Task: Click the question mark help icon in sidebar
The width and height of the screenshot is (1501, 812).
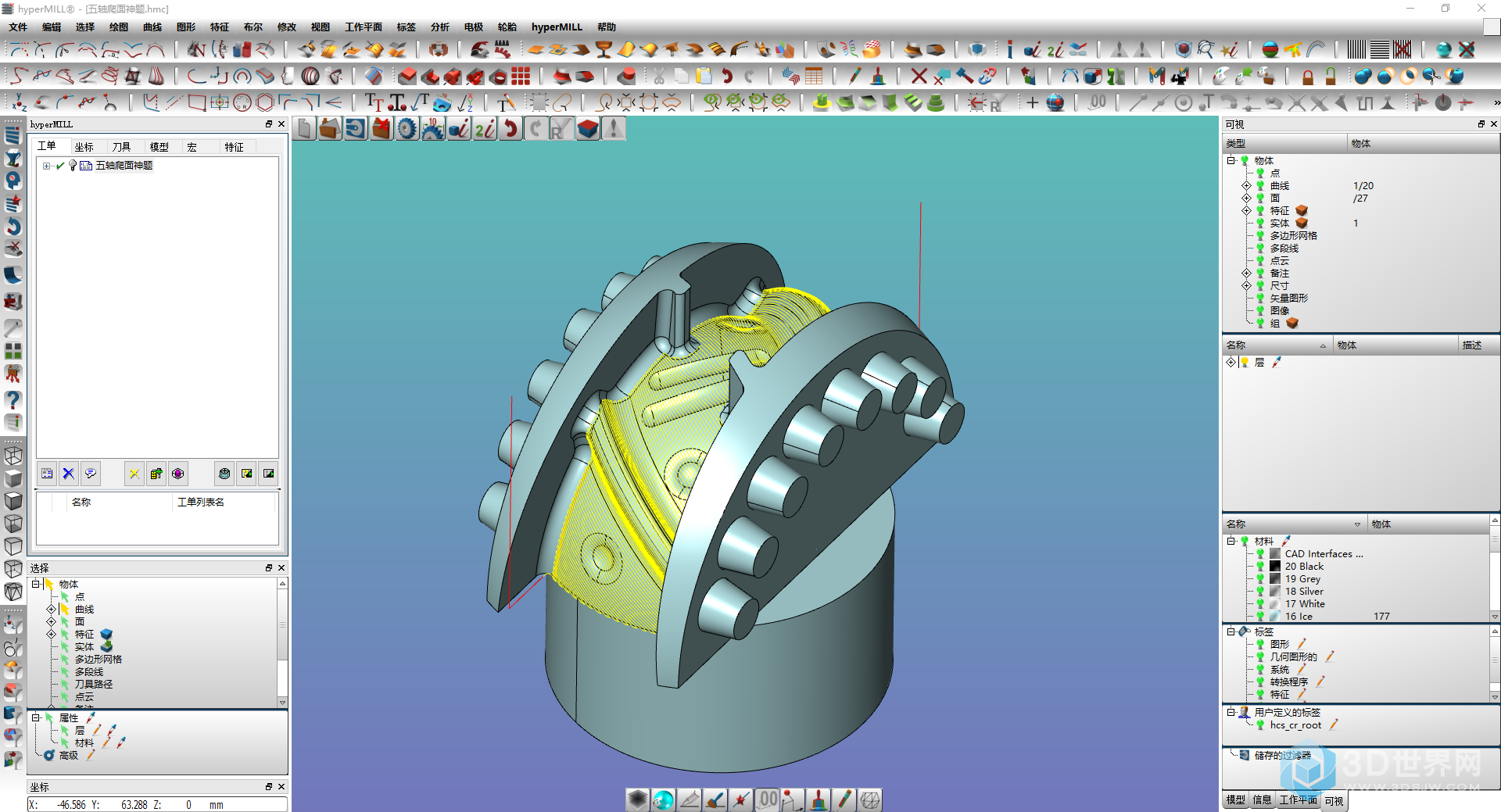Action: 13,399
